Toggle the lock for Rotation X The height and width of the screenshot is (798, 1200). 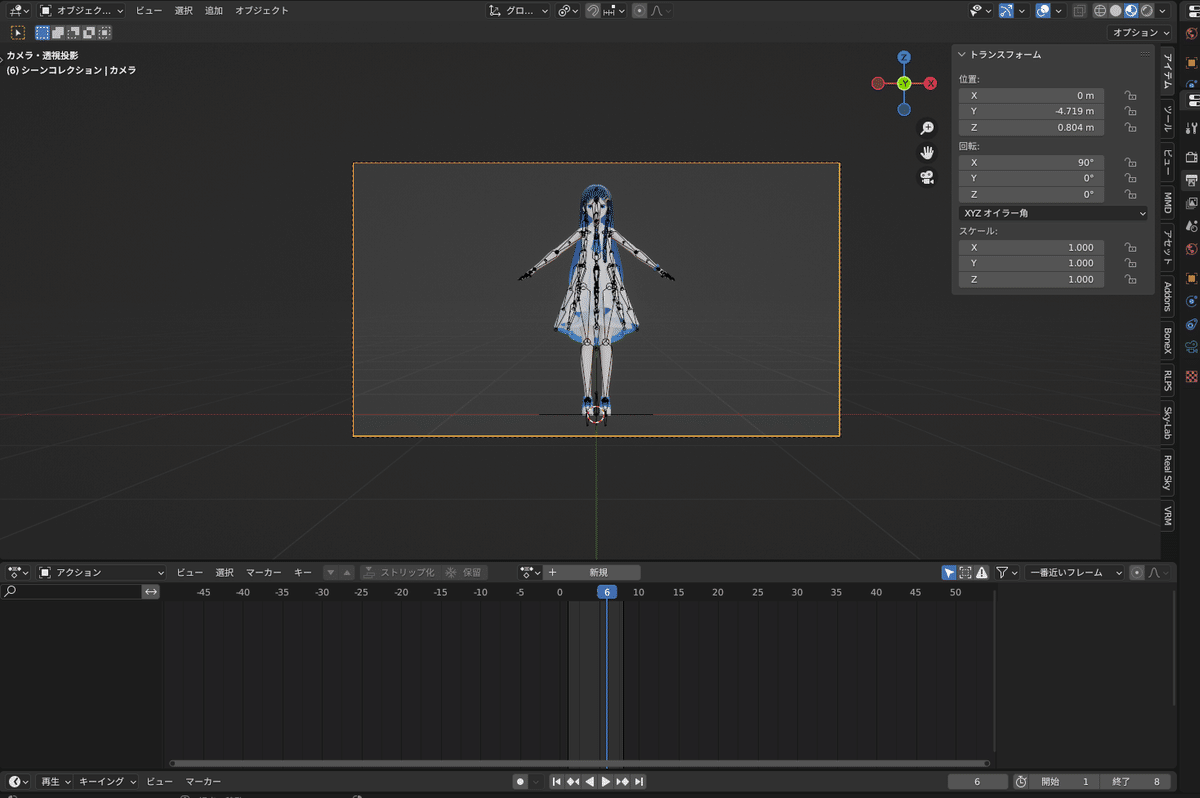pos(1130,162)
